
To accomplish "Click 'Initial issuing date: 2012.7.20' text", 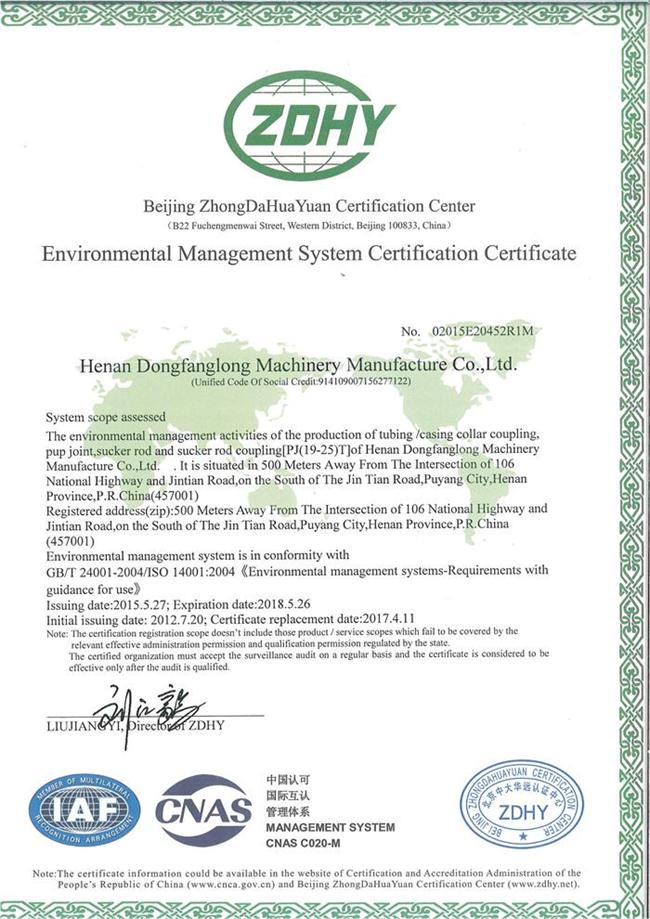I will click(125, 619).
